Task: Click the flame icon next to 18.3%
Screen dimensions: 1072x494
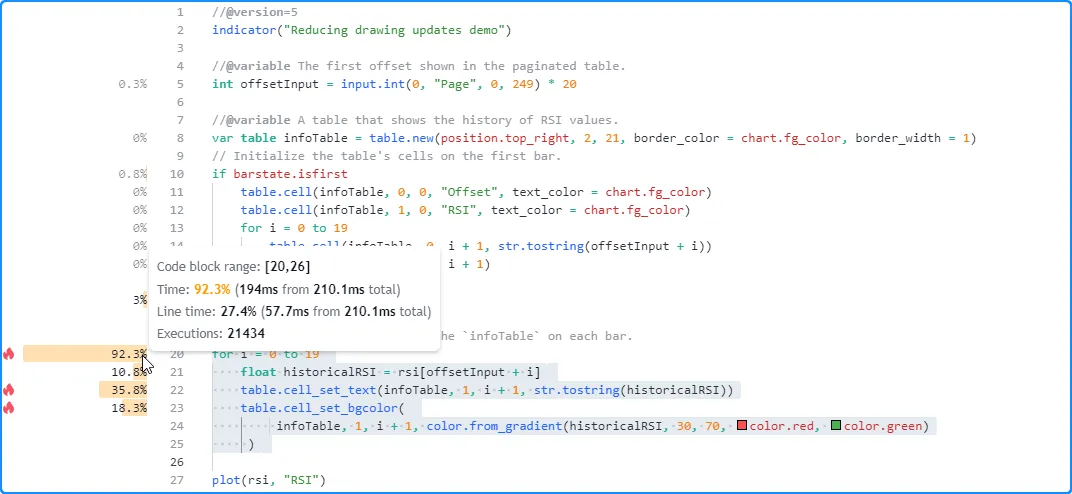Action: 9,408
